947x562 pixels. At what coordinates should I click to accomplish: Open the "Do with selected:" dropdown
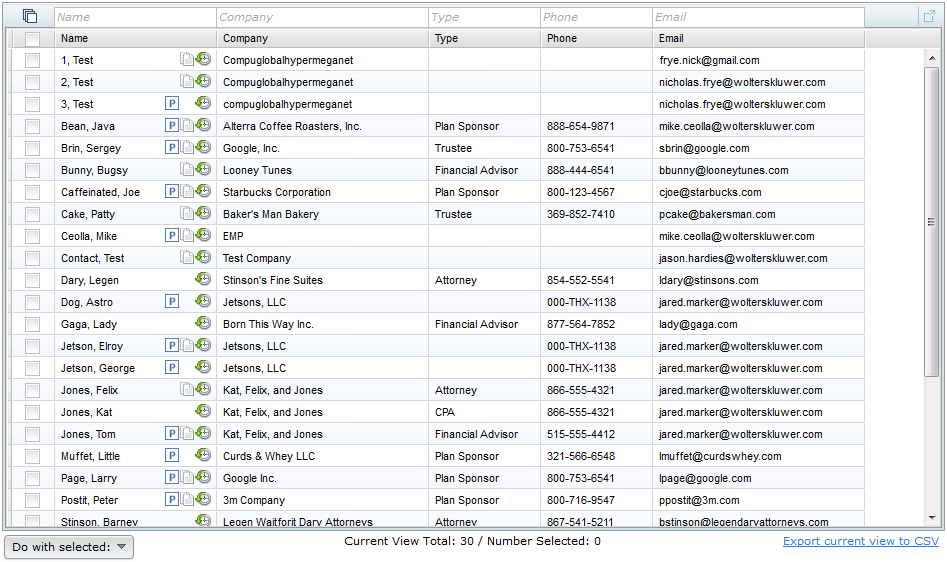click(69, 547)
